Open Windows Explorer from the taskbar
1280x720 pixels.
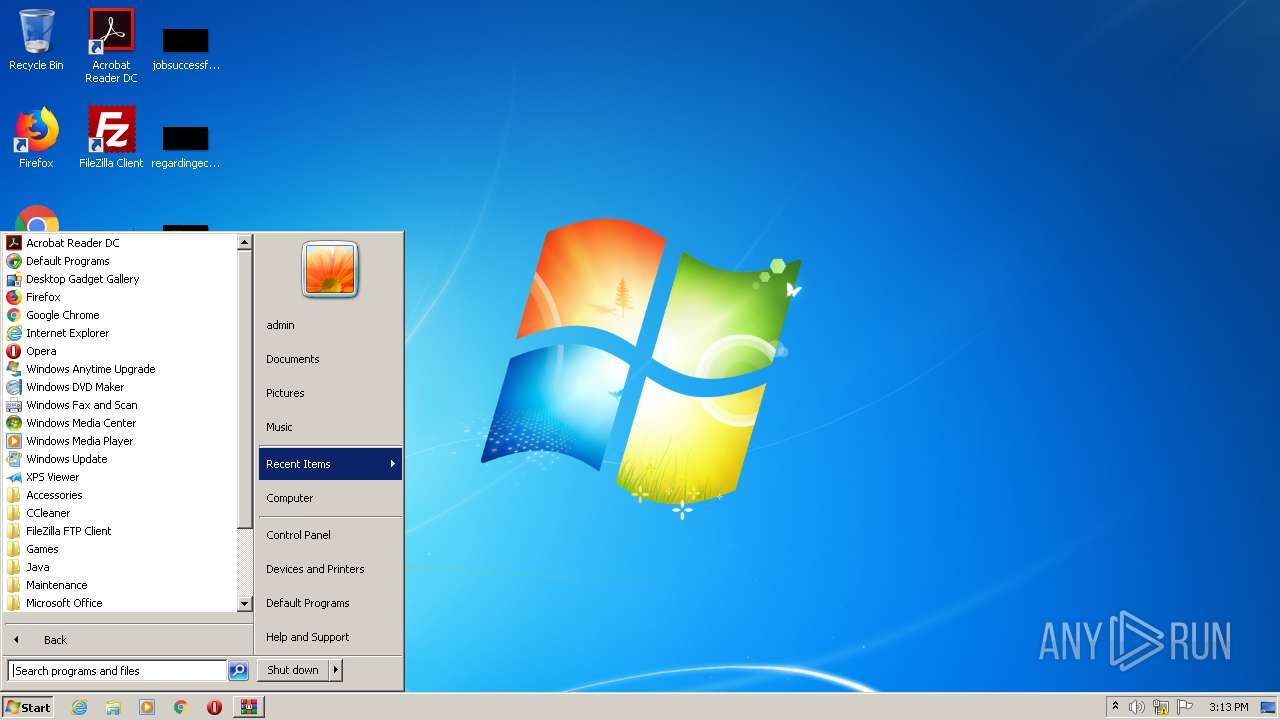pyautogui.click(x=113, y=707)
